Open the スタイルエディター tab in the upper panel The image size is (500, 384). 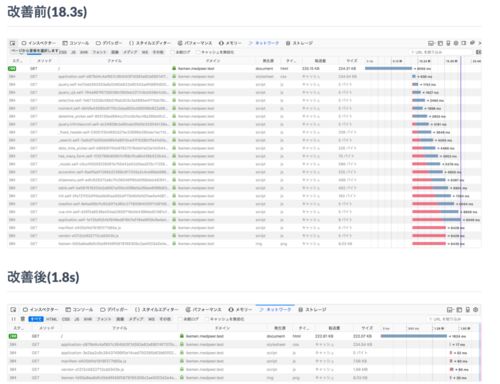pyautogui.click(x=150, y=43)
